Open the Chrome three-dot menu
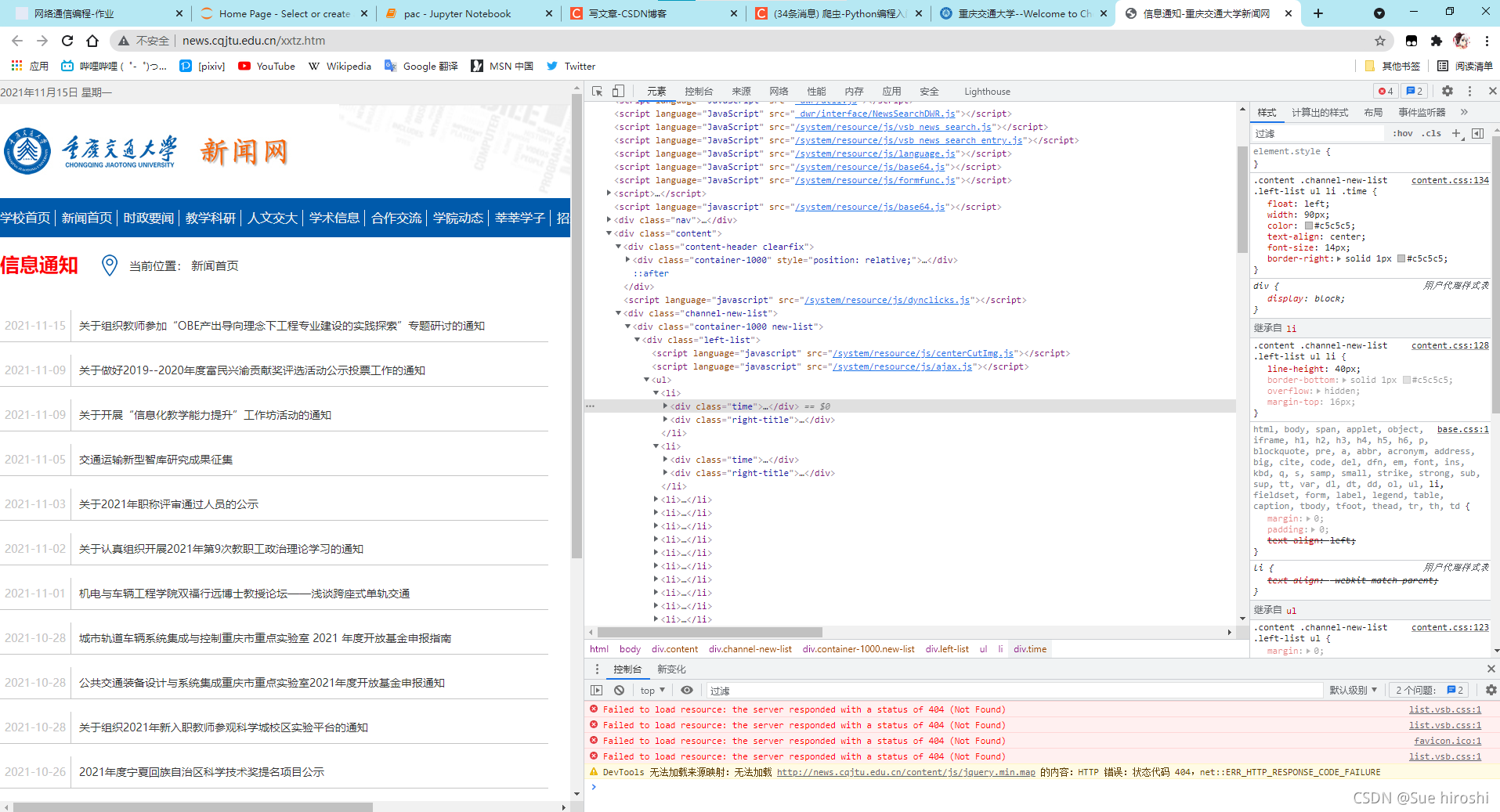 [x=1487, y=41]
